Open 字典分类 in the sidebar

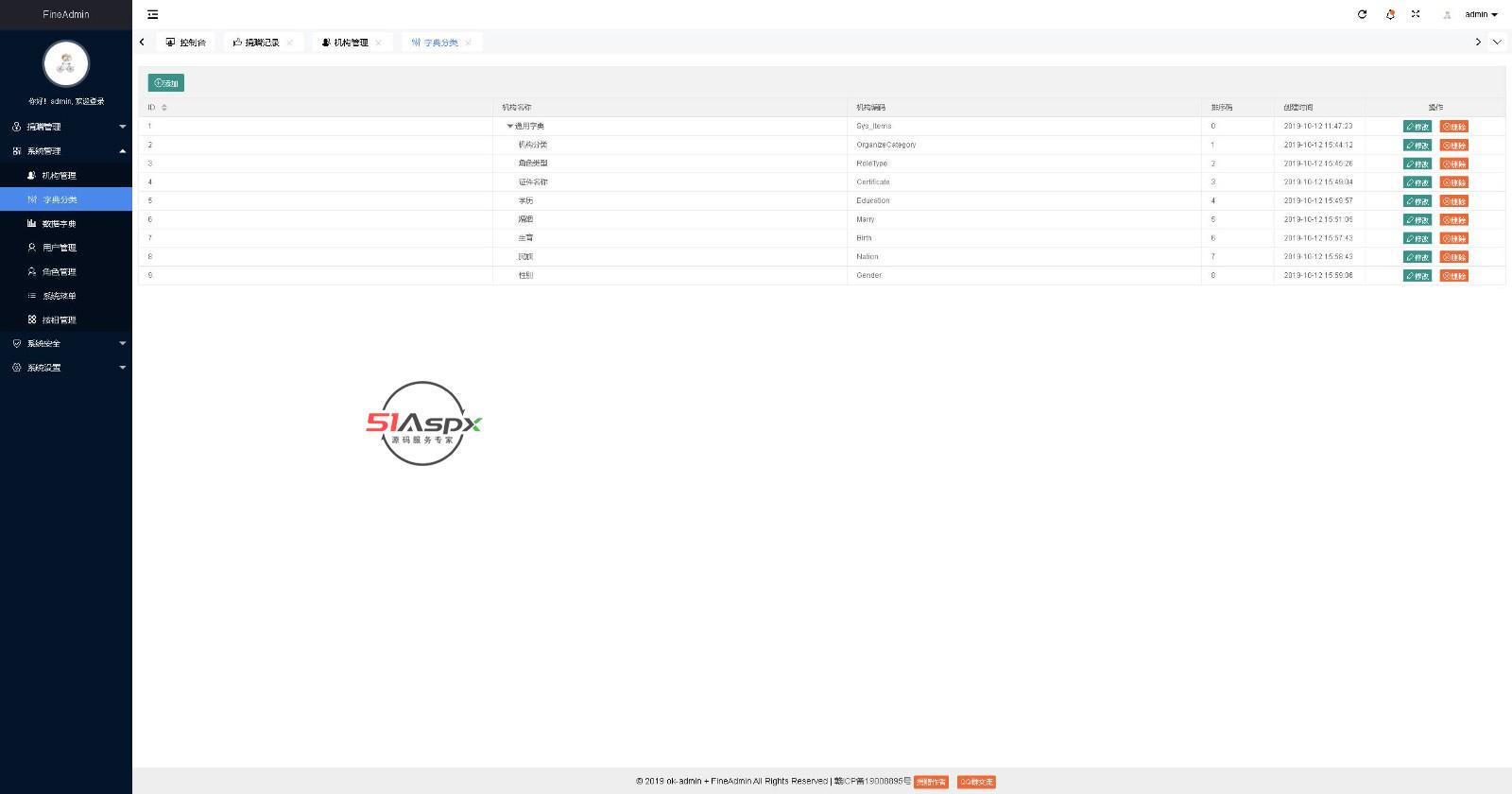click(66, 199)
